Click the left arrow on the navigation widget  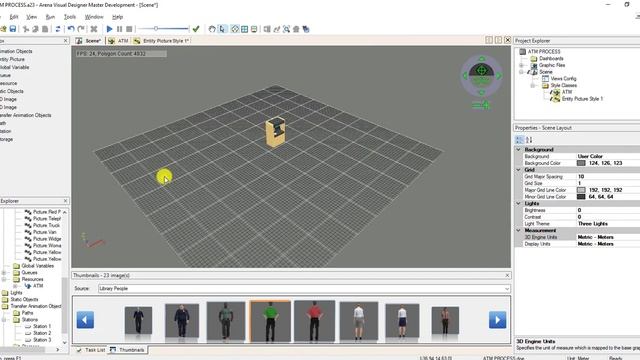[x=464, y=76]
